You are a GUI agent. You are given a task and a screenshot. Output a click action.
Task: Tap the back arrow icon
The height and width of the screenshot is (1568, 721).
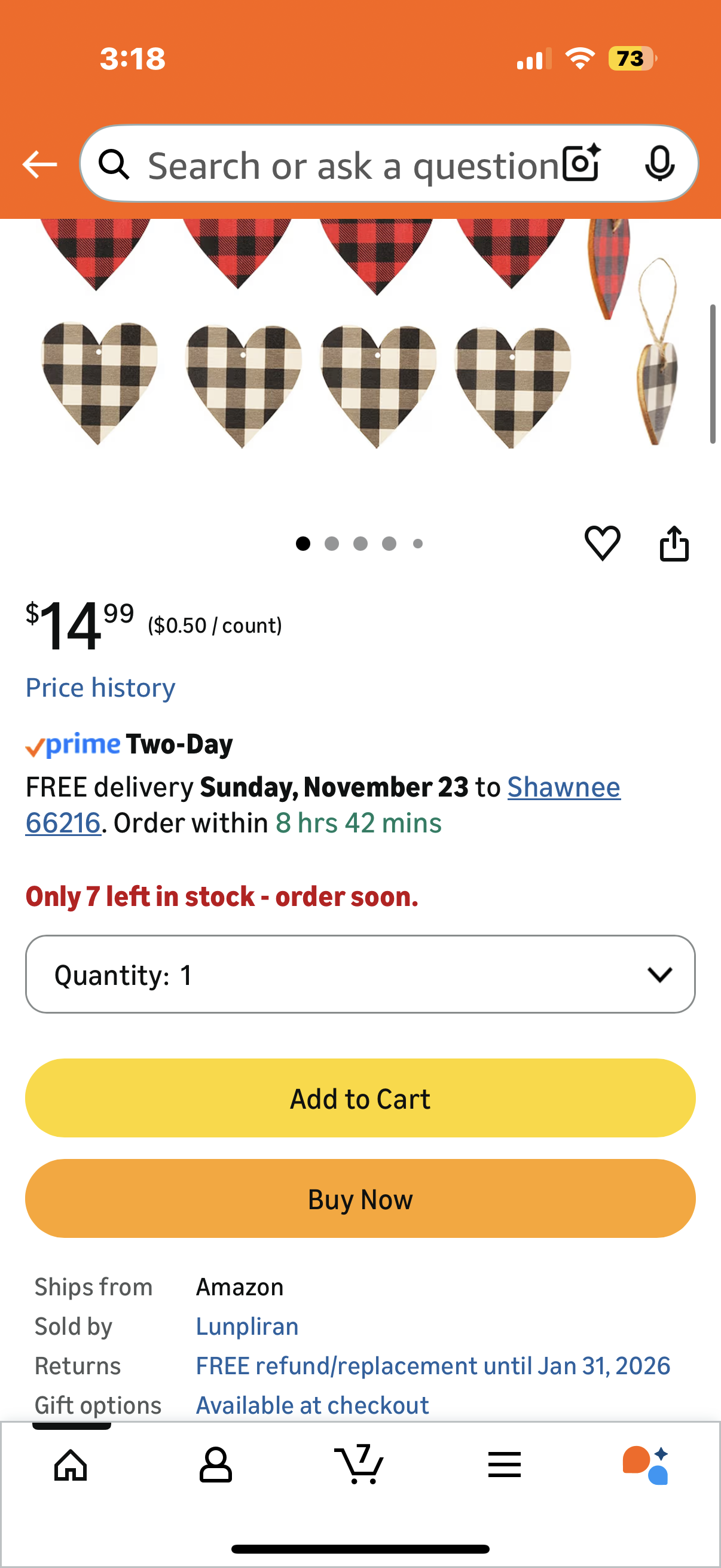pos(39,164)
